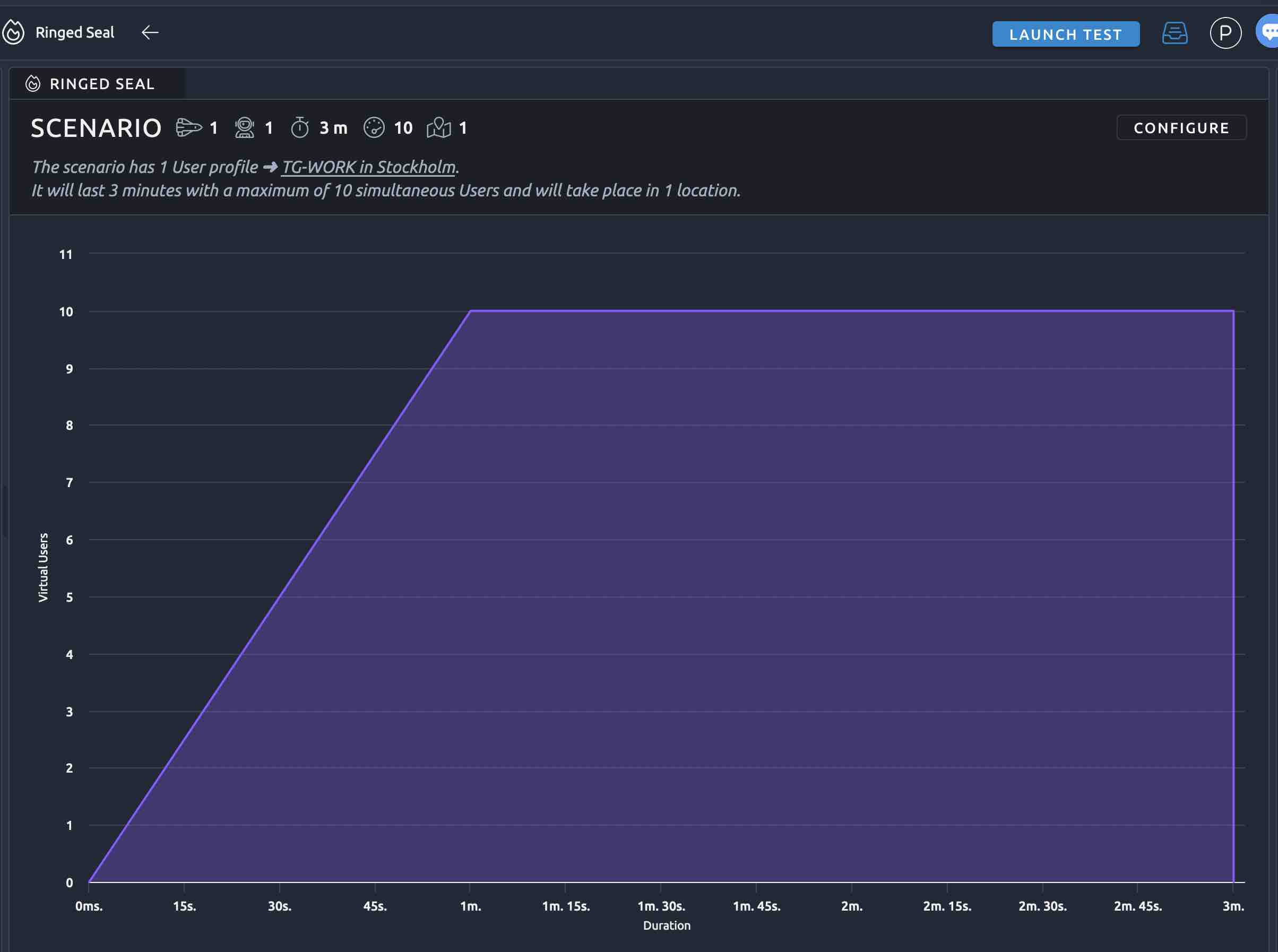This screenshot has width=1278, height=952.
Task: Click the '3m.' tick on duration axis
Action: 1233,906
